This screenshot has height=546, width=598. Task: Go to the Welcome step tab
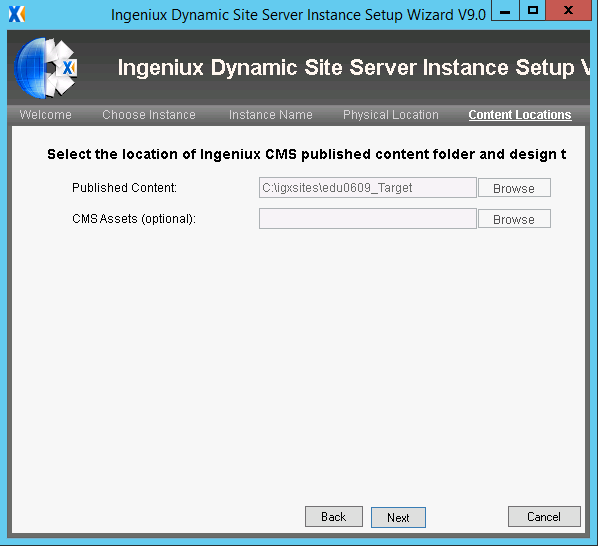coord(45,115)
